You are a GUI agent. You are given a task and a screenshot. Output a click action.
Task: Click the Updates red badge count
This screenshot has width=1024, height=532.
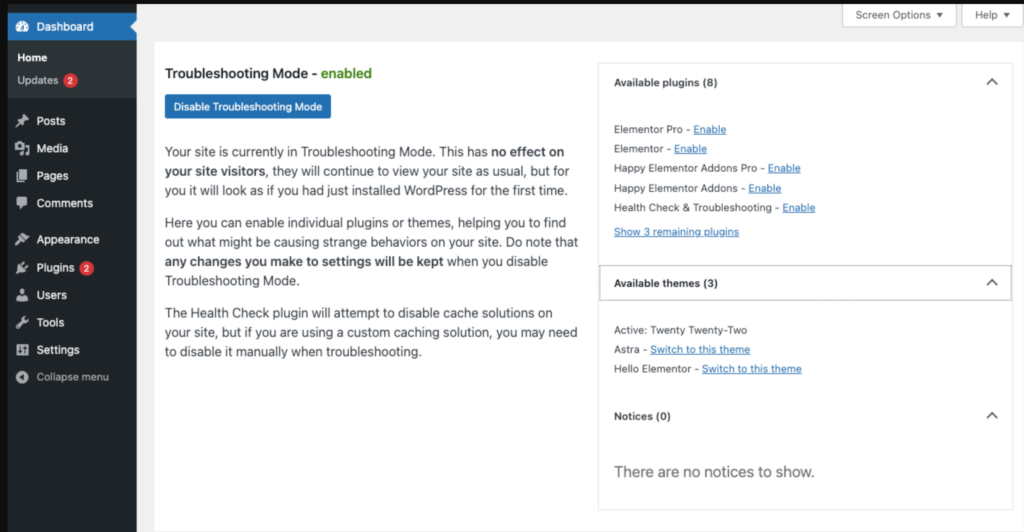pos(70,80)
